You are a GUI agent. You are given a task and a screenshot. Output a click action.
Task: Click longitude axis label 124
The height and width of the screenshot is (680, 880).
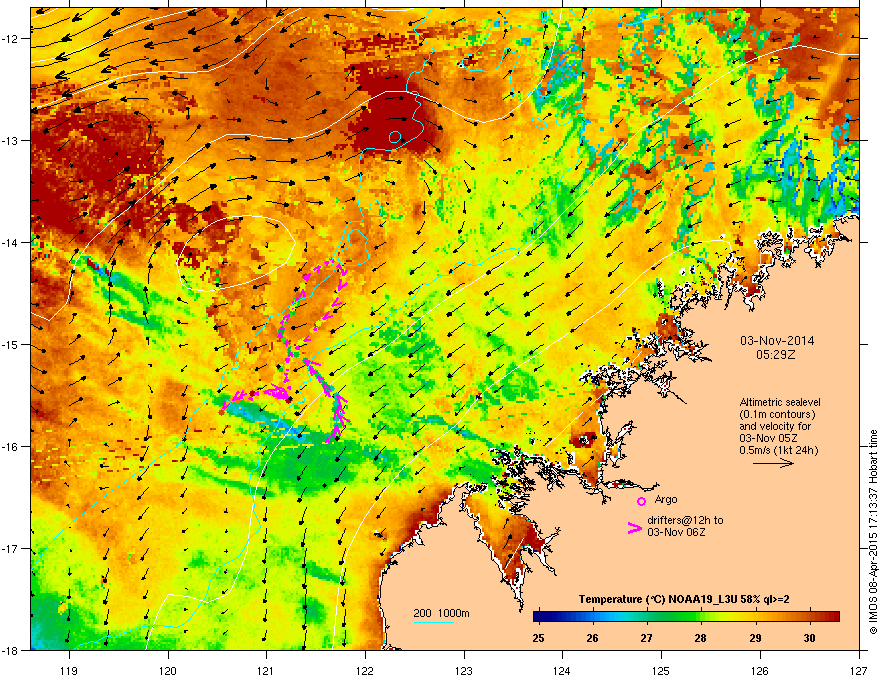point(562,670)
